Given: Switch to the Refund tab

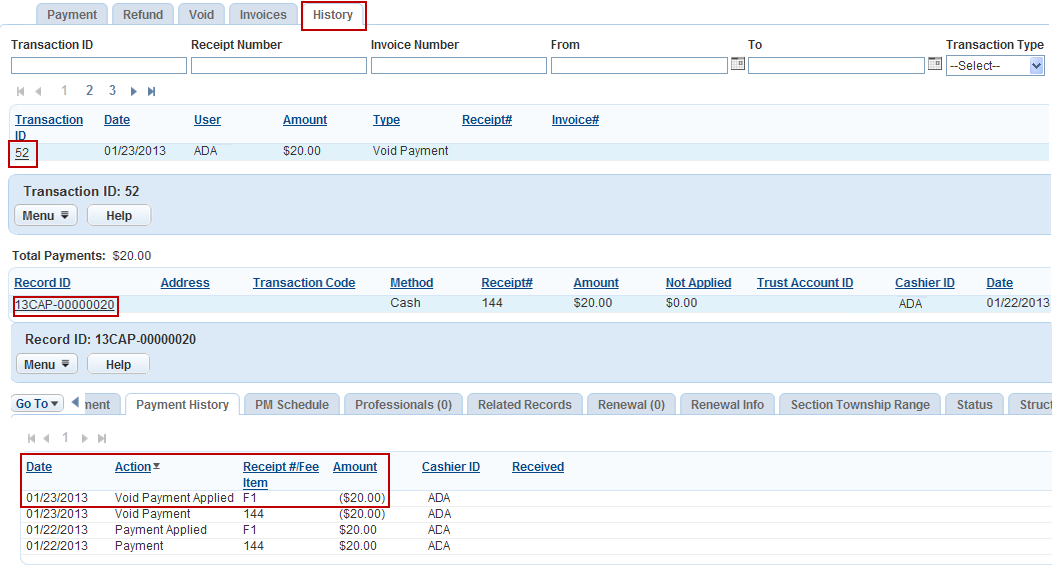Looking at the screenshot, I should [x=143, y=15].
